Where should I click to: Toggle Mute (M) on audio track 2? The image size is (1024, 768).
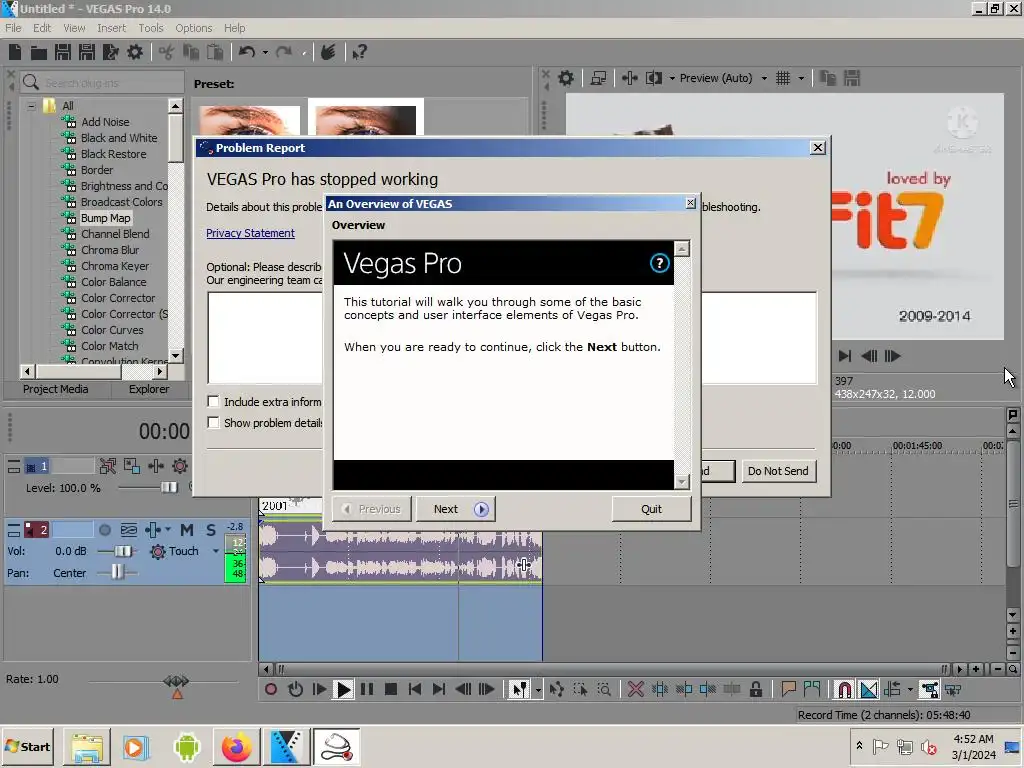(187, 530)
